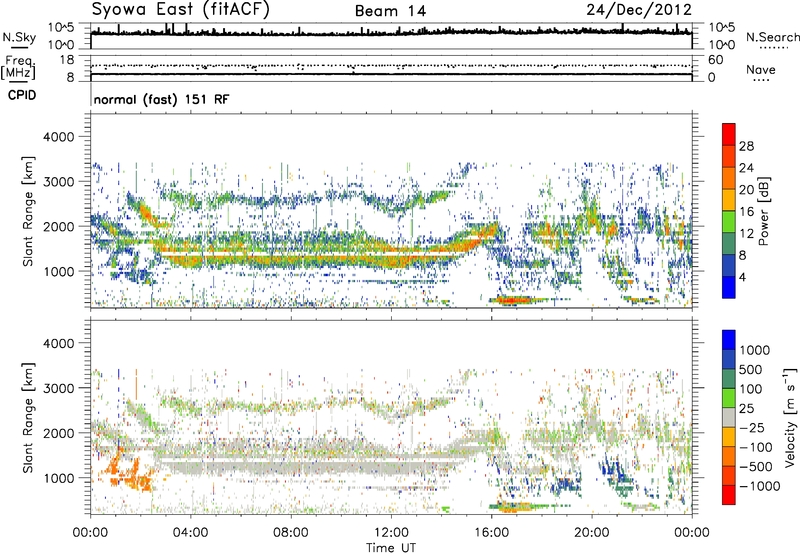Click the date '24/Dec/2012'
This screenshot has height=554, width=800.
[x=639, y=10]
